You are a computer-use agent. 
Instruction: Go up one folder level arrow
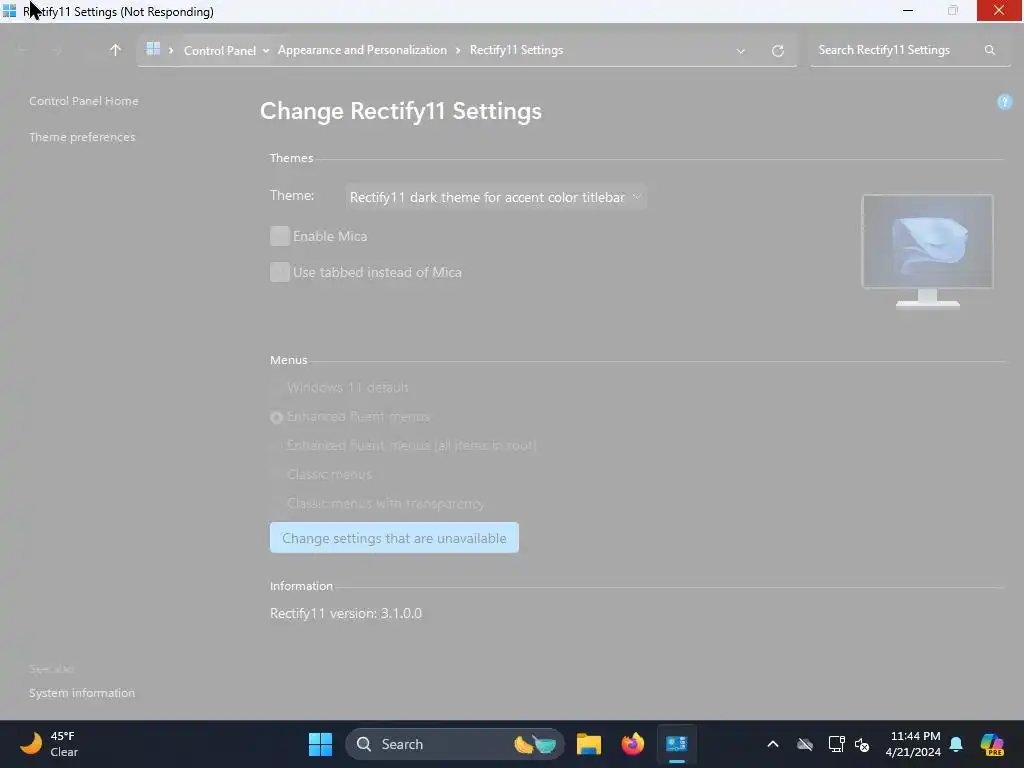(x=116, y=50)
